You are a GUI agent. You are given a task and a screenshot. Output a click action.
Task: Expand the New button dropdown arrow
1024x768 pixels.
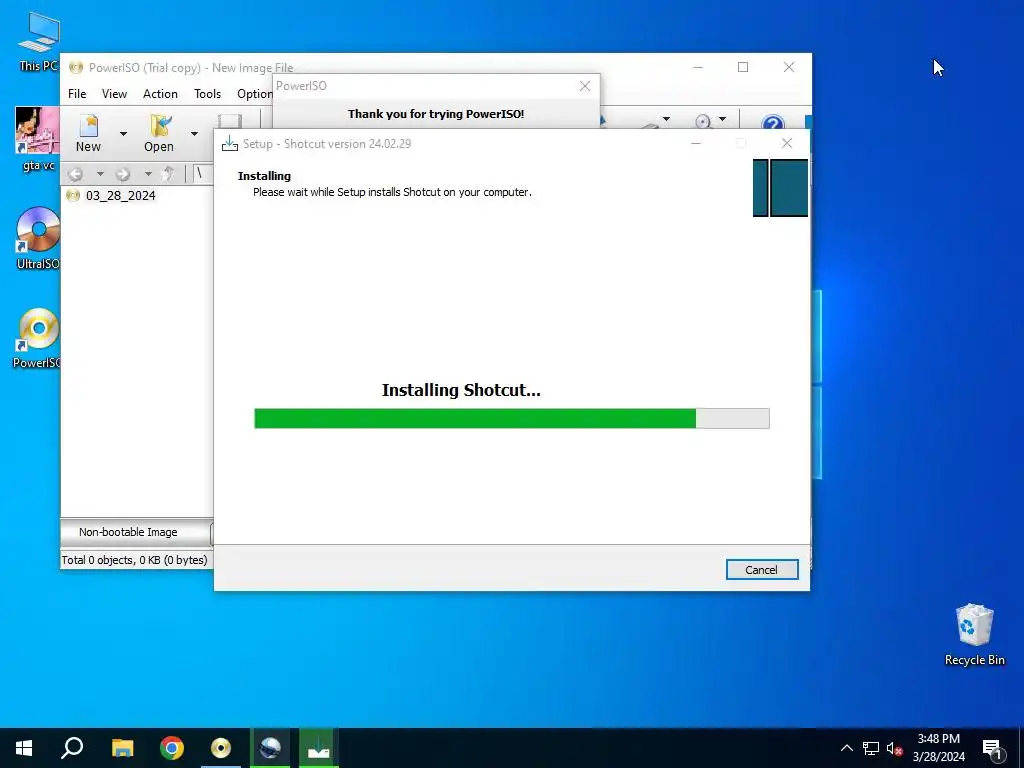pos(123,134)
